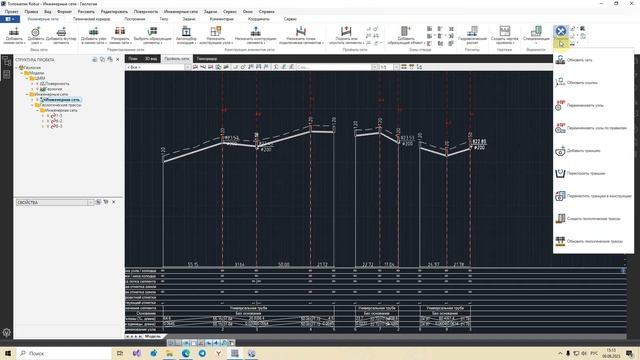The width and height of the screenshot is (640, 360).
Task: Click the top left sidebar structure icon
Action: tap(7, 62)
